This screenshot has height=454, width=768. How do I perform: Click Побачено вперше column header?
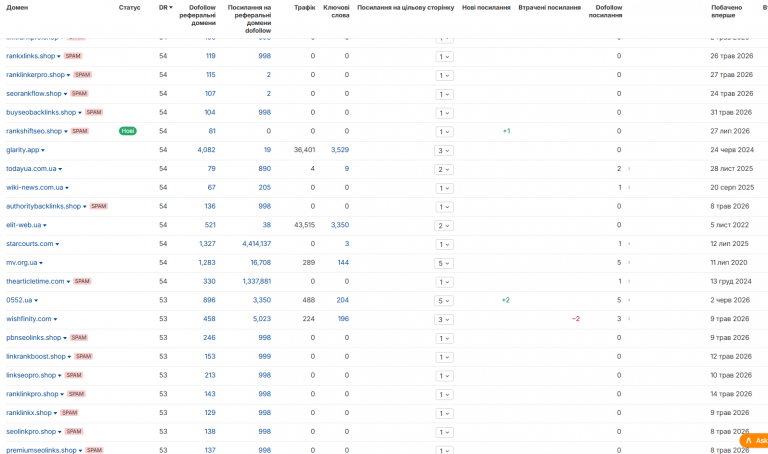(726, 11)
